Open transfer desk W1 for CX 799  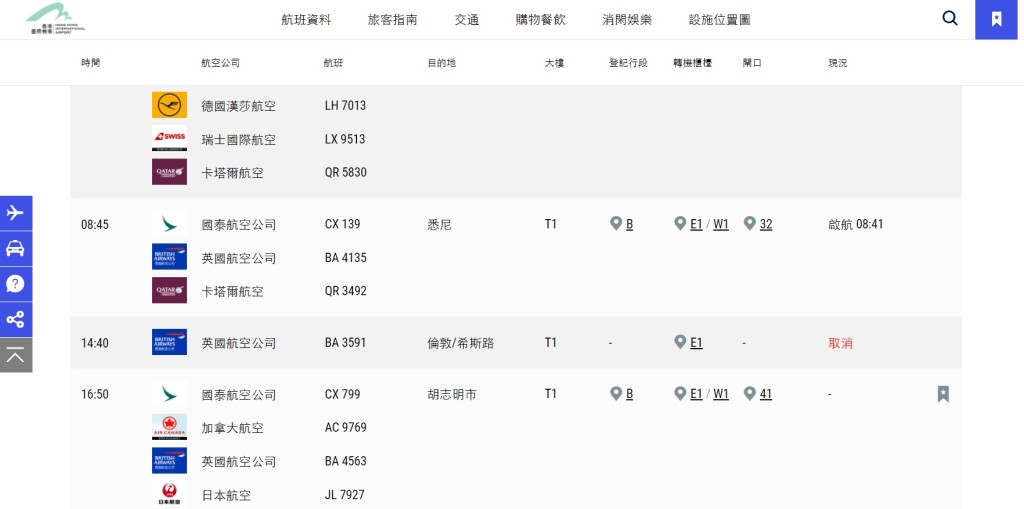click(721, 394)
